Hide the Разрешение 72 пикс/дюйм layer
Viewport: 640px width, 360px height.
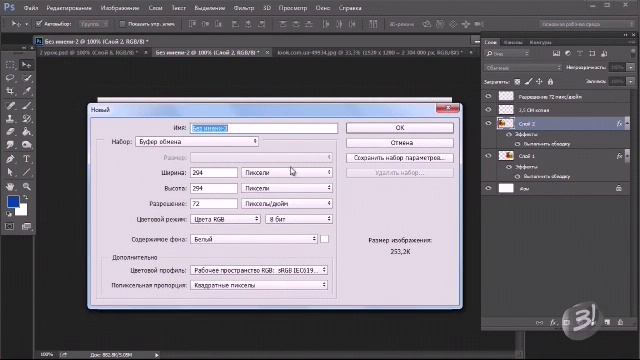click(489, 96)
